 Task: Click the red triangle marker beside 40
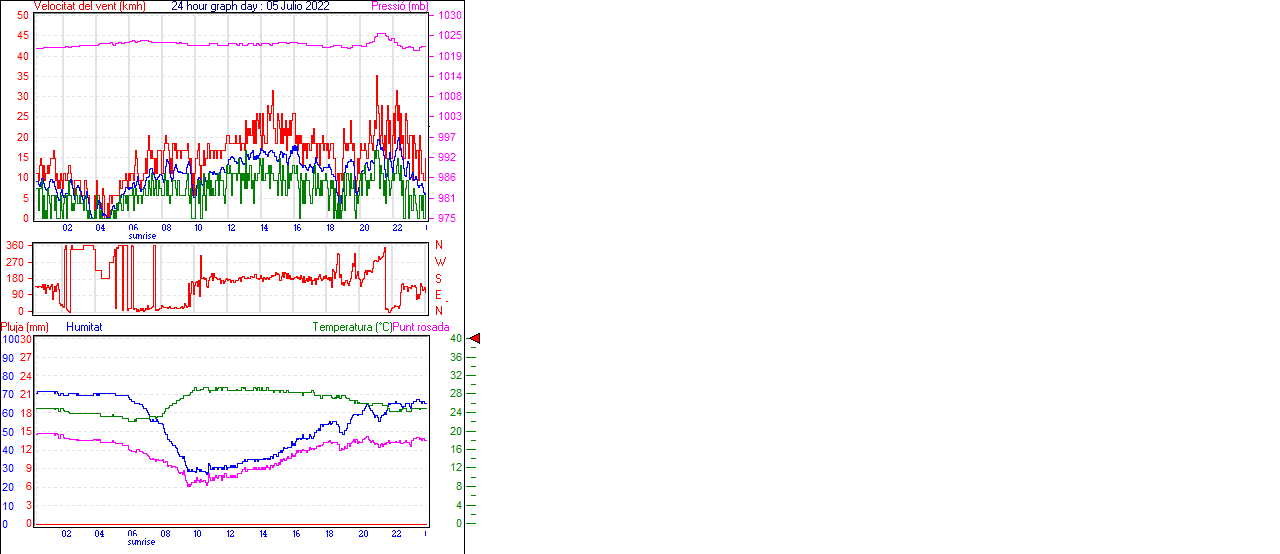click(475, 339)
